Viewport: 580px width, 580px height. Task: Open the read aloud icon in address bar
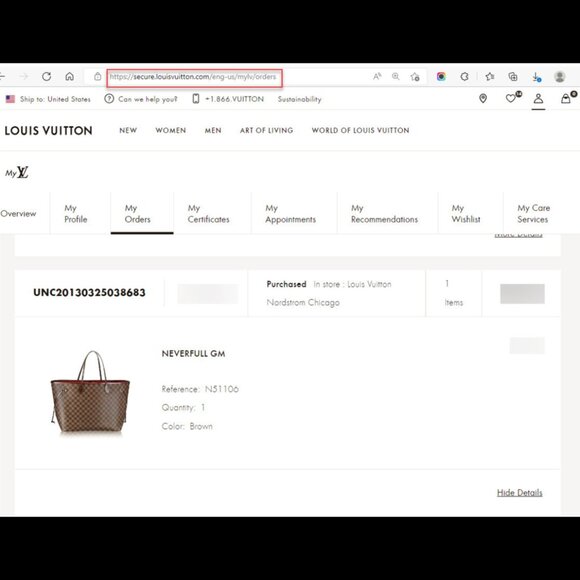(377, 77)
